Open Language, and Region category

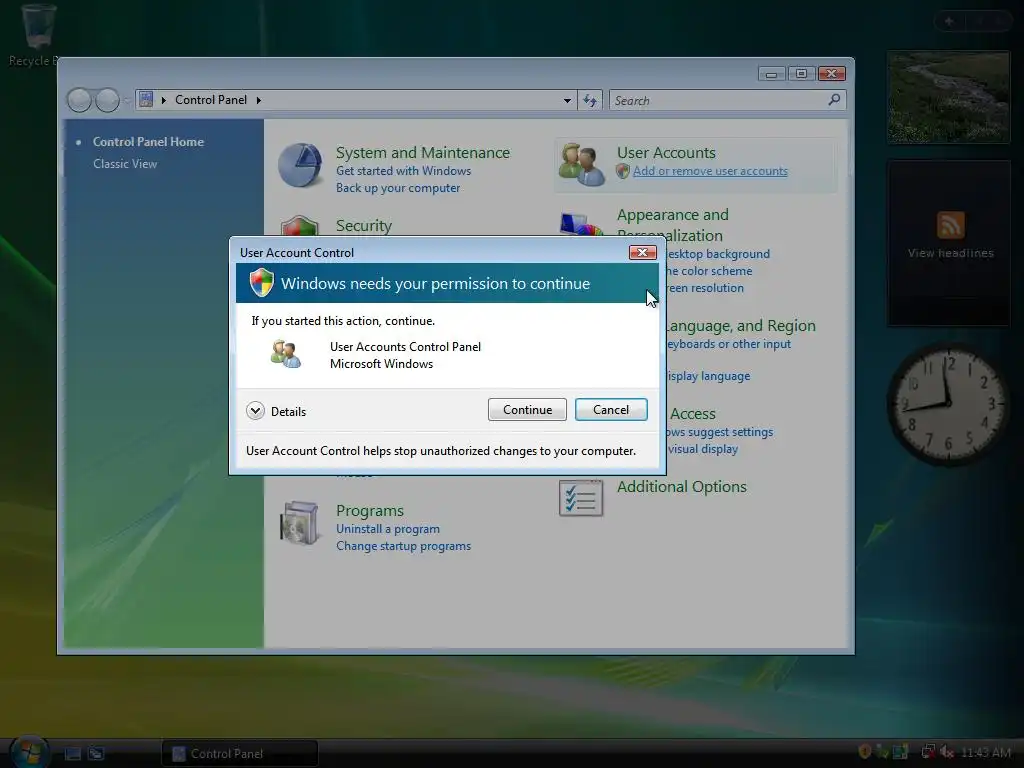(x=741, y=325)
